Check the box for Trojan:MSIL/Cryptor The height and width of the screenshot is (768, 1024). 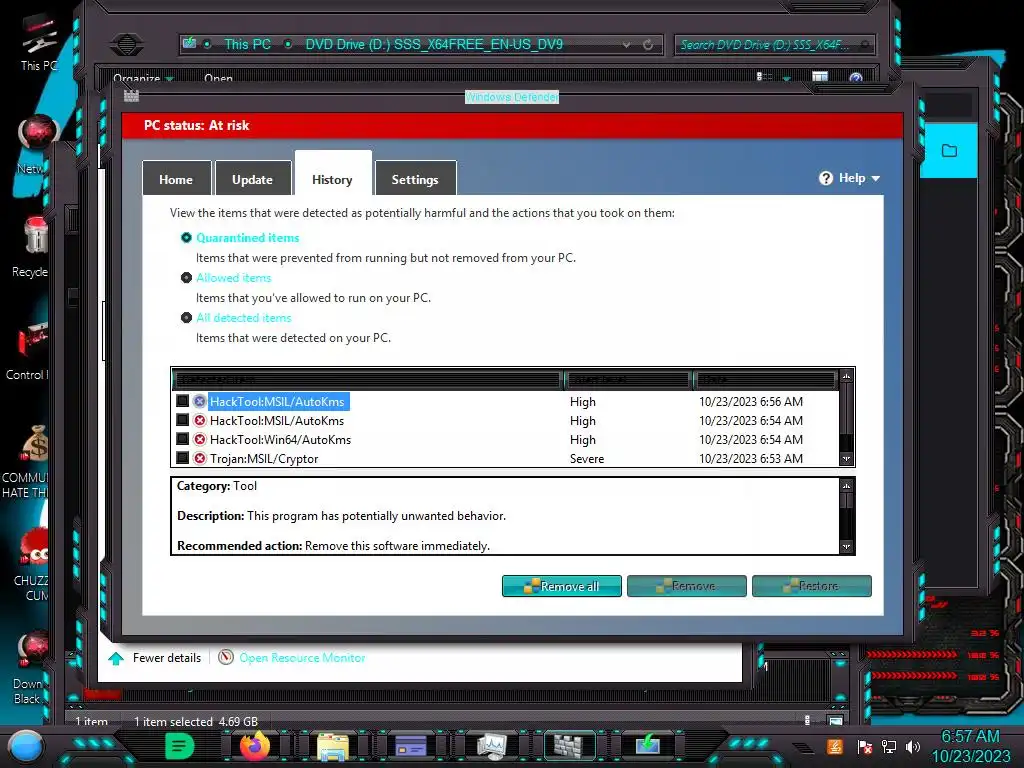183,458
